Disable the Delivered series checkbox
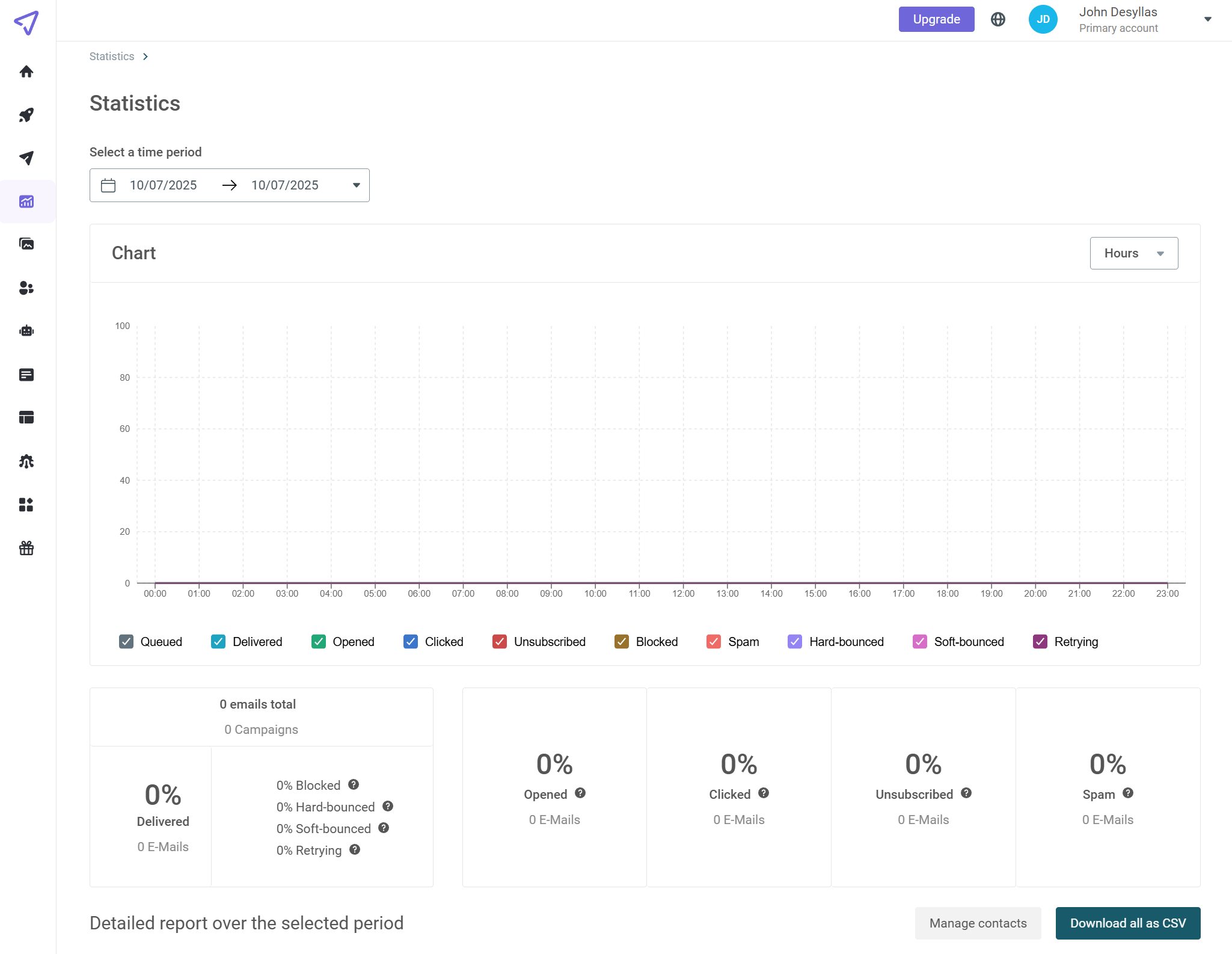The image size is (1232, 954). pos(217,642)
